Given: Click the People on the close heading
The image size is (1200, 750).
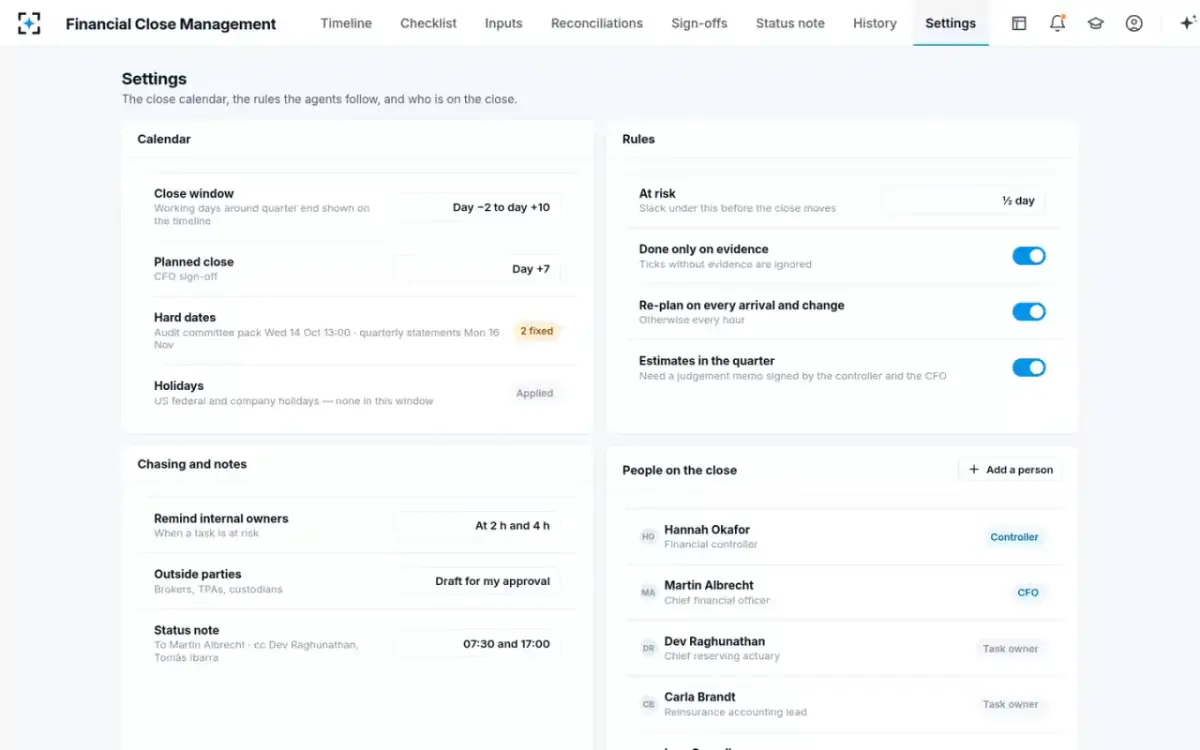Looking at the screenshot, I should point(680,470).
